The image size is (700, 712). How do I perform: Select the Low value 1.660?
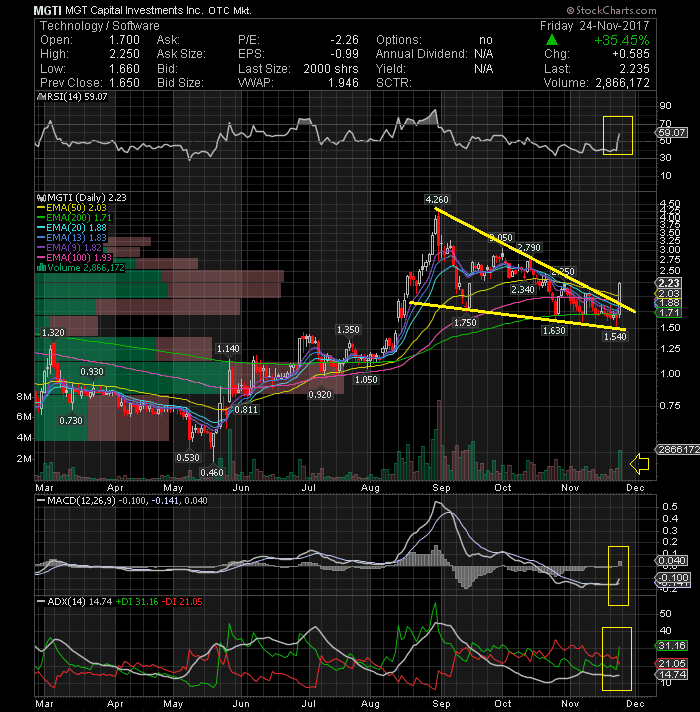(x=124, y=69)
